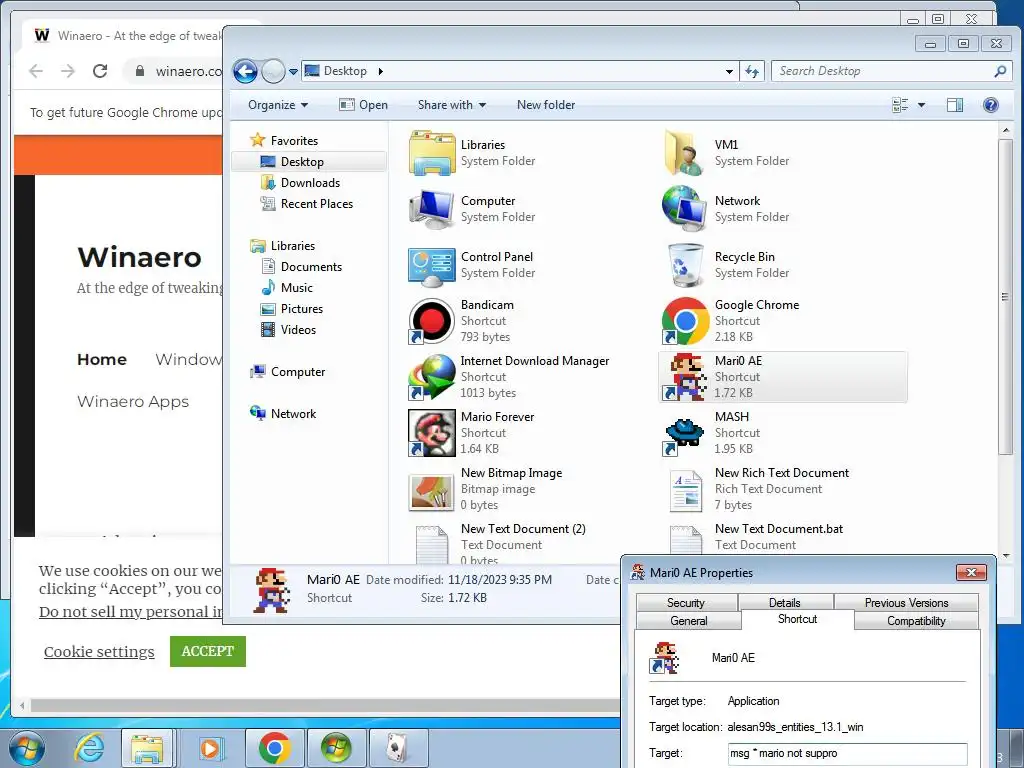This screenshot has width=1024, height=768.
Task: Click the change view icon in Explorer toolbar
Action: click(901, 105)
